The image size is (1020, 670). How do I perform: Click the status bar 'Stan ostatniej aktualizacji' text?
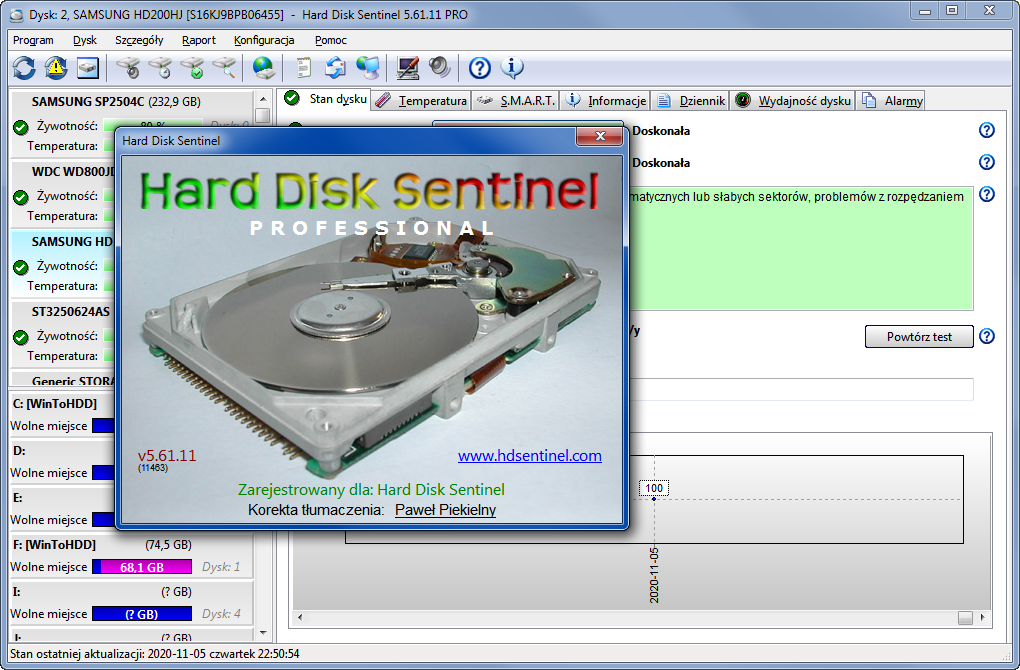click(155, 654)
